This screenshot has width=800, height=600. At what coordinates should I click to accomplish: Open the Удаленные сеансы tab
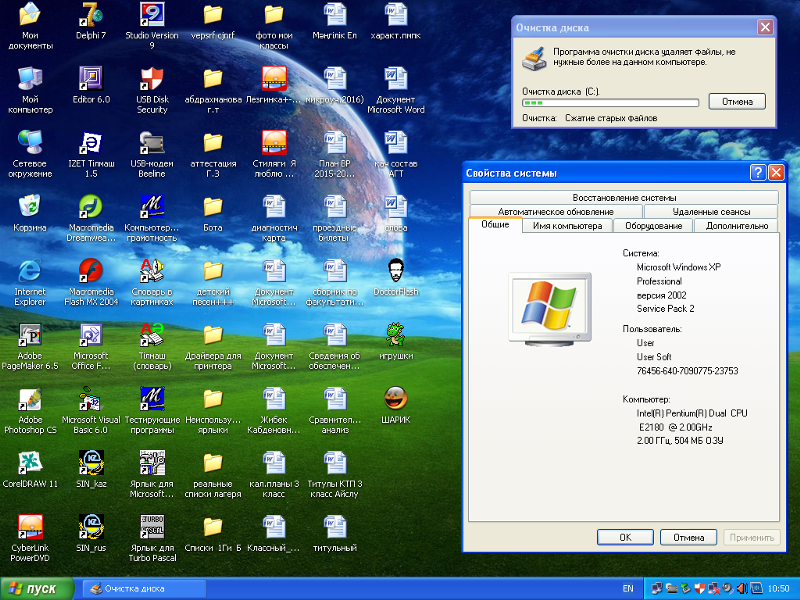tap(711, 211)
